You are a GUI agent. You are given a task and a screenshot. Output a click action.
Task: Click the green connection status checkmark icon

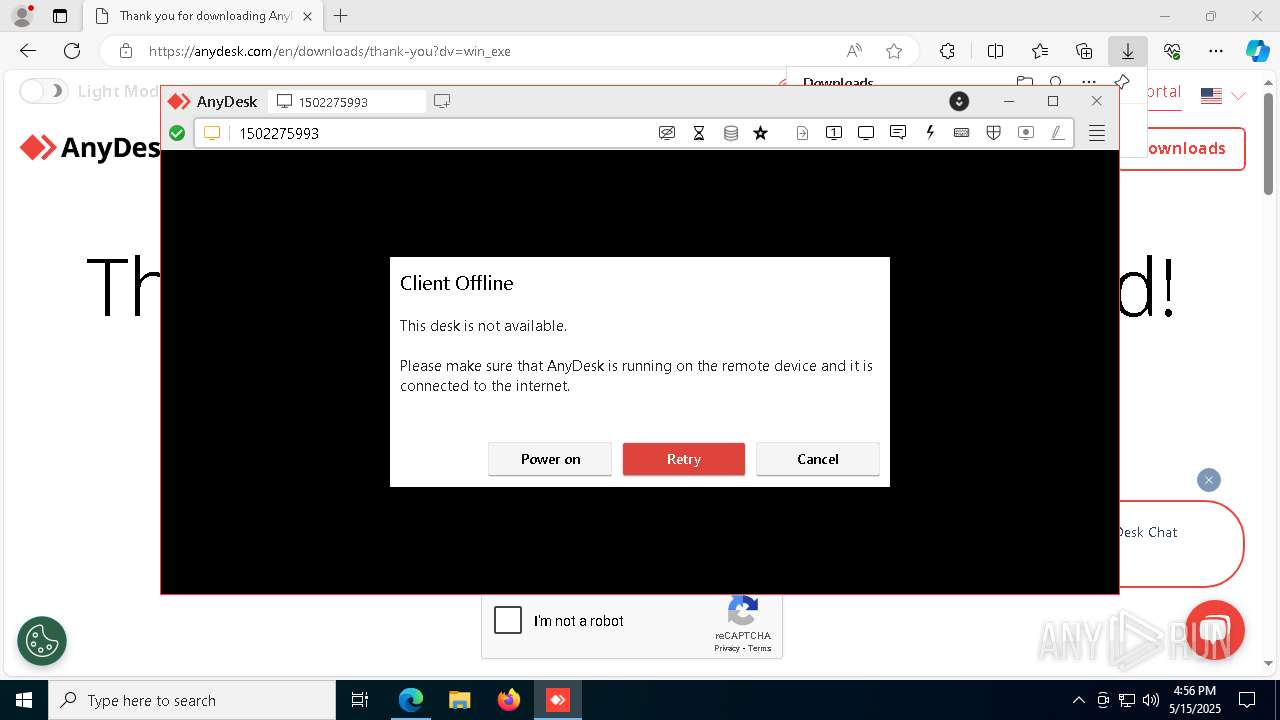(177, 133)
